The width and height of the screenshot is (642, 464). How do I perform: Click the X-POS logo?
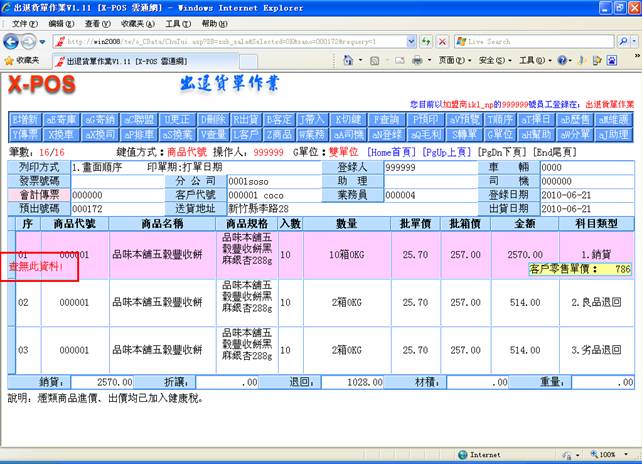(x=43, y=87)
